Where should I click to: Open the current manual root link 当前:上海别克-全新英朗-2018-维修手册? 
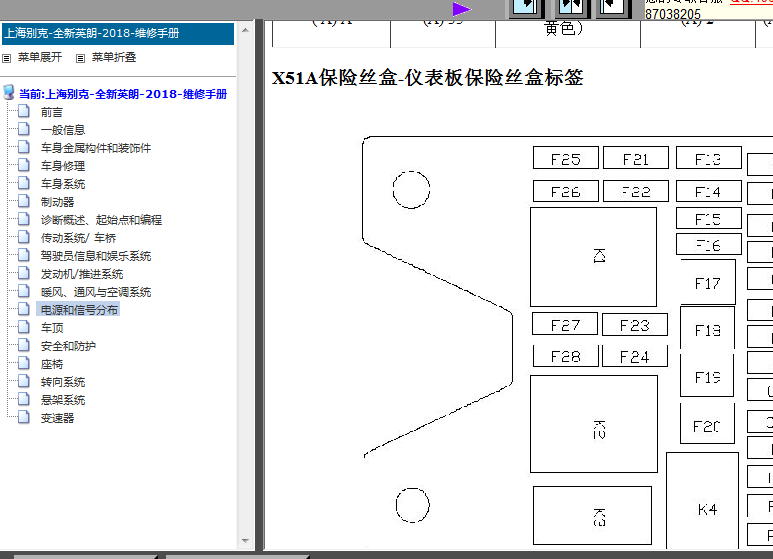coord(123,94)
